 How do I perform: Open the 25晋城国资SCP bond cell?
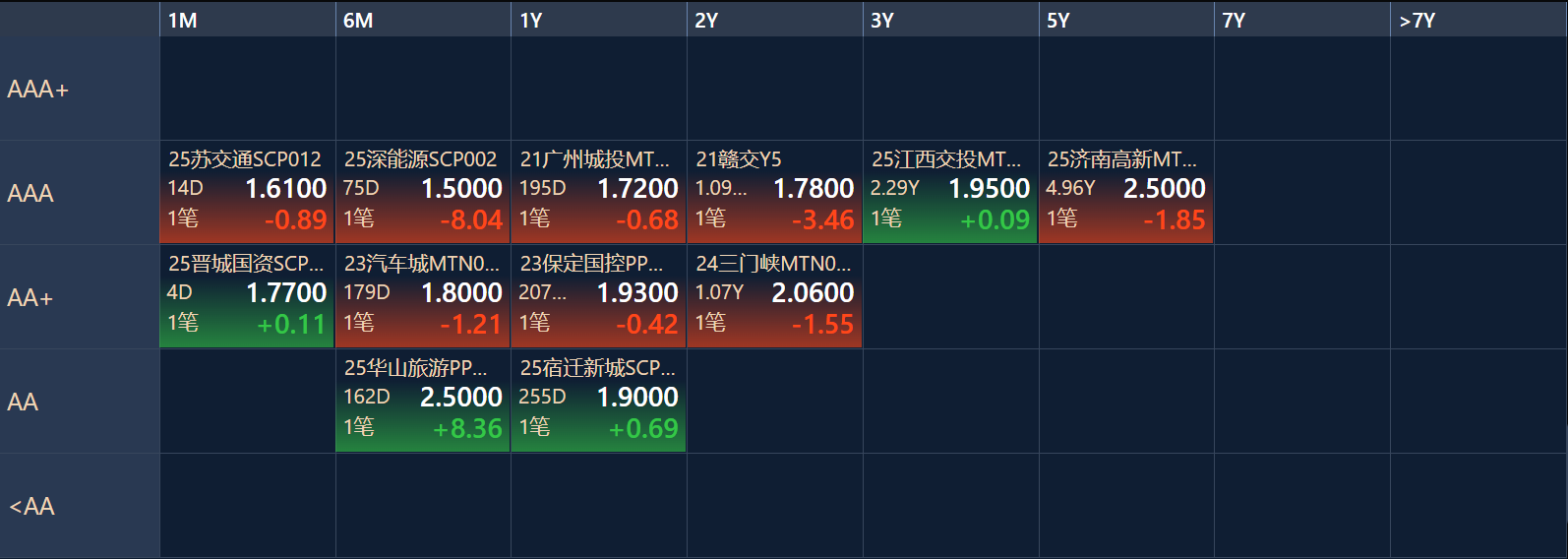(x=247, y=296)
